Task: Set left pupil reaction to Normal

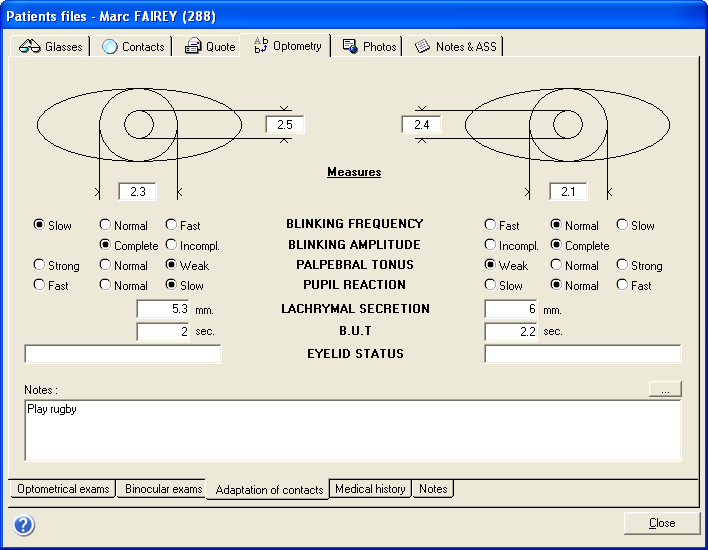Action: pyautogui.click(x=105, y=286)
